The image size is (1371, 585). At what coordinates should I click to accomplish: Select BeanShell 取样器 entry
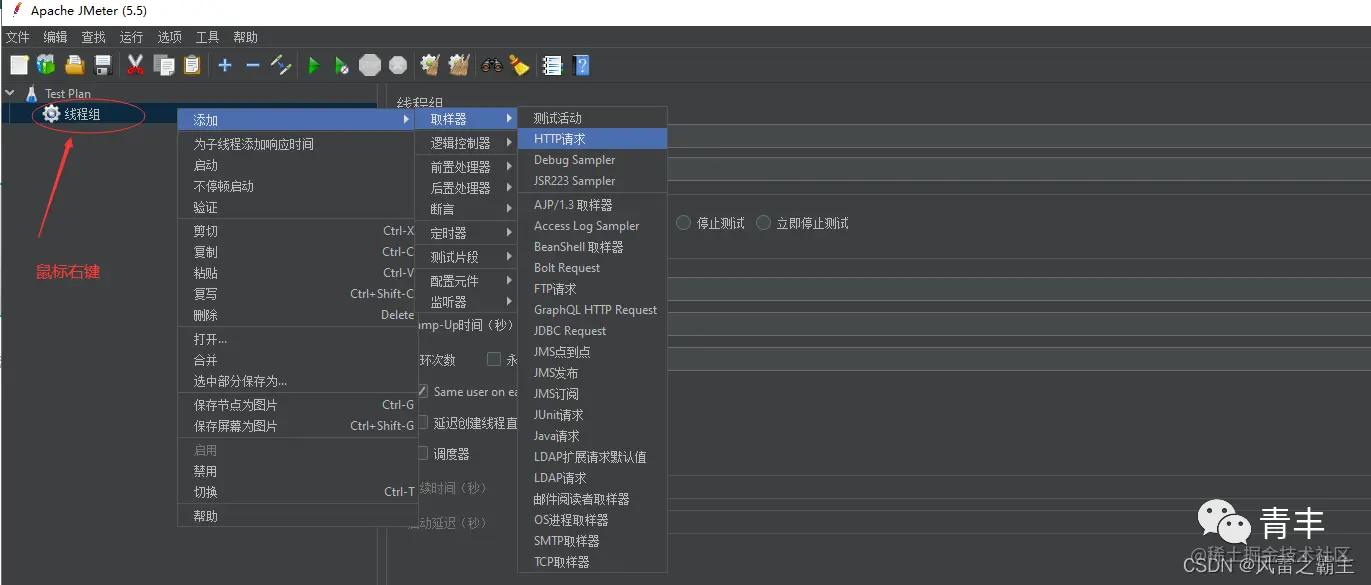click(x=592, y=247)
